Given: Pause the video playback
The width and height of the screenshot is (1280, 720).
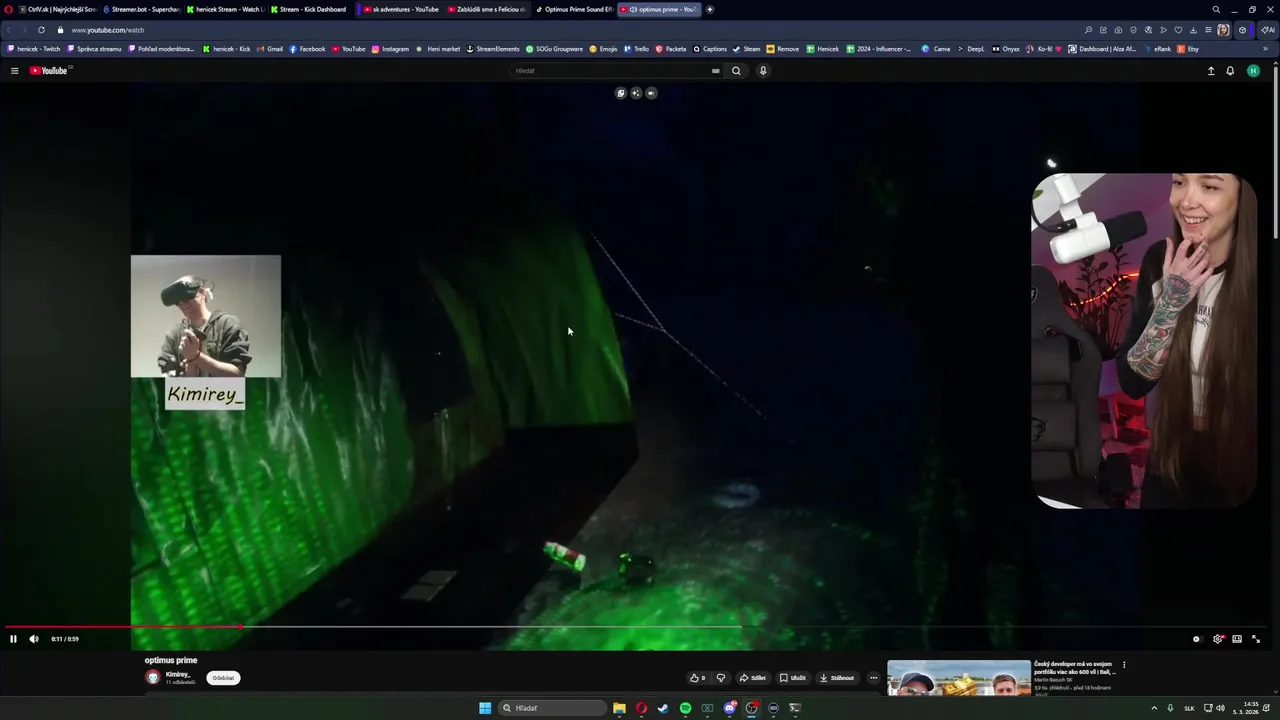Looking at the screenshot, I should tap(13, 639).
